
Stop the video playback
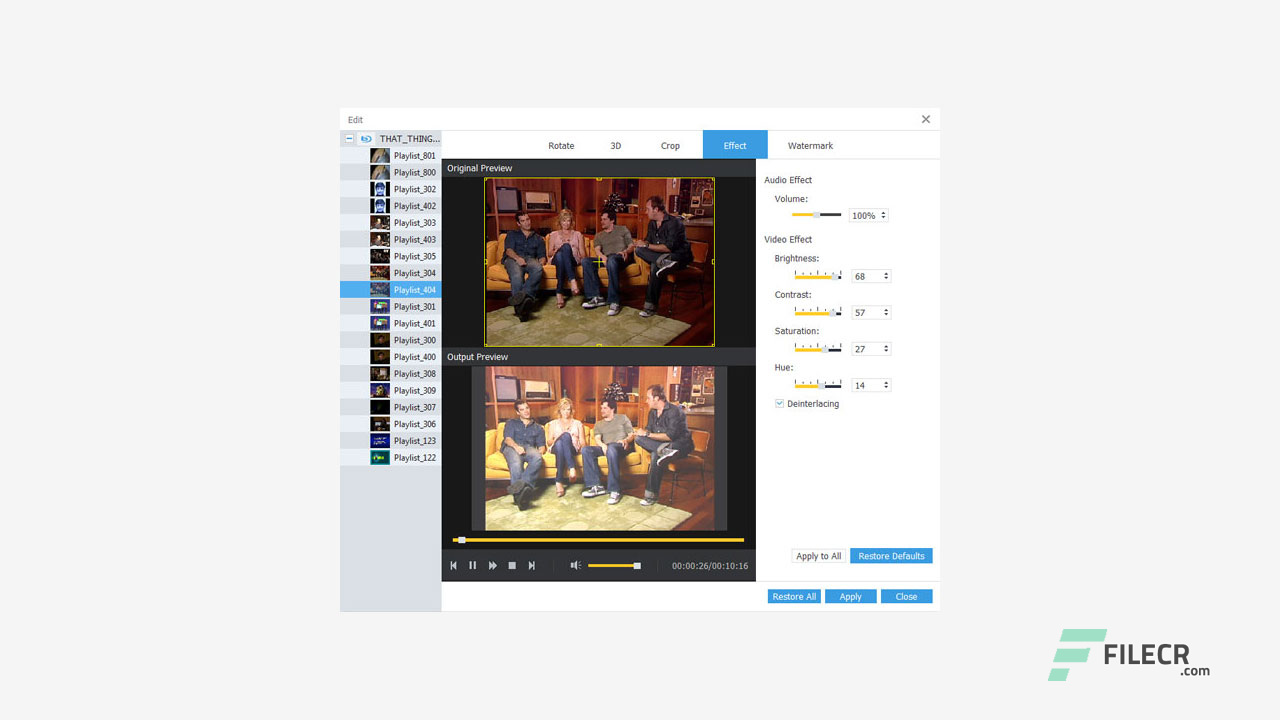pyautogui.click(x=512, y=566)
